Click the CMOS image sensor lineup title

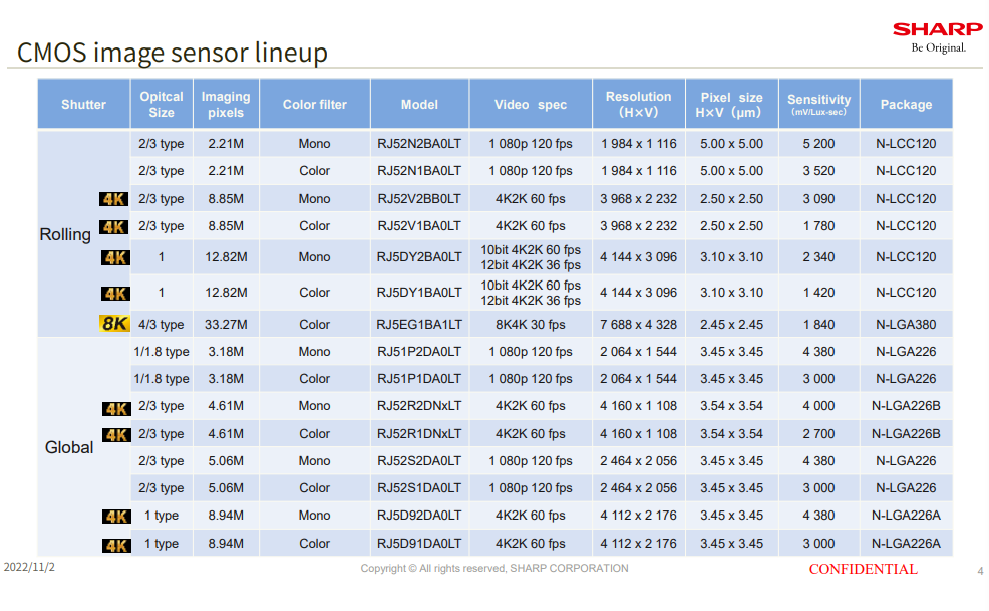(x=172, y=52)
